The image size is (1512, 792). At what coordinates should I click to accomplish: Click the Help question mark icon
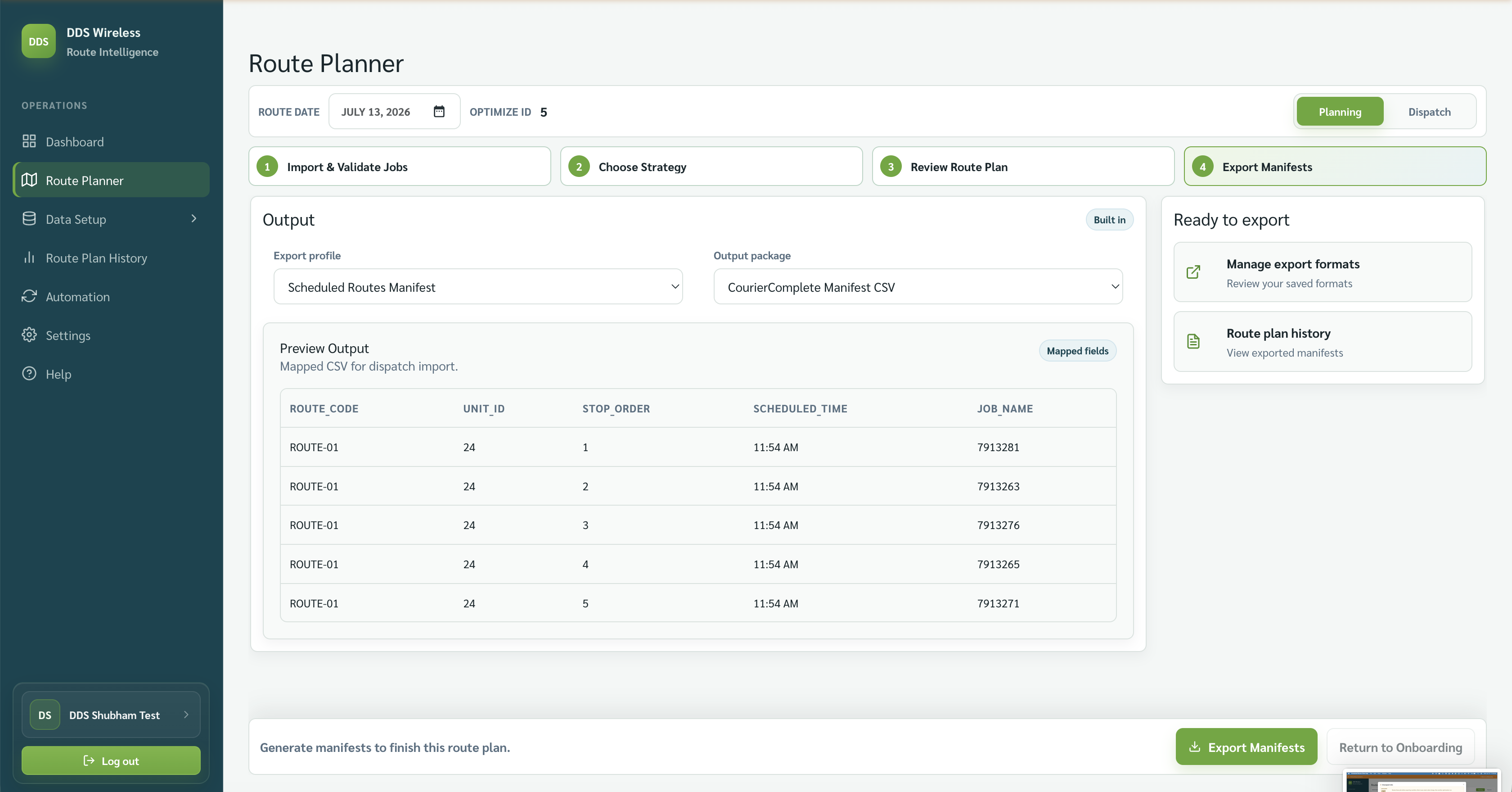coord(29,374)
